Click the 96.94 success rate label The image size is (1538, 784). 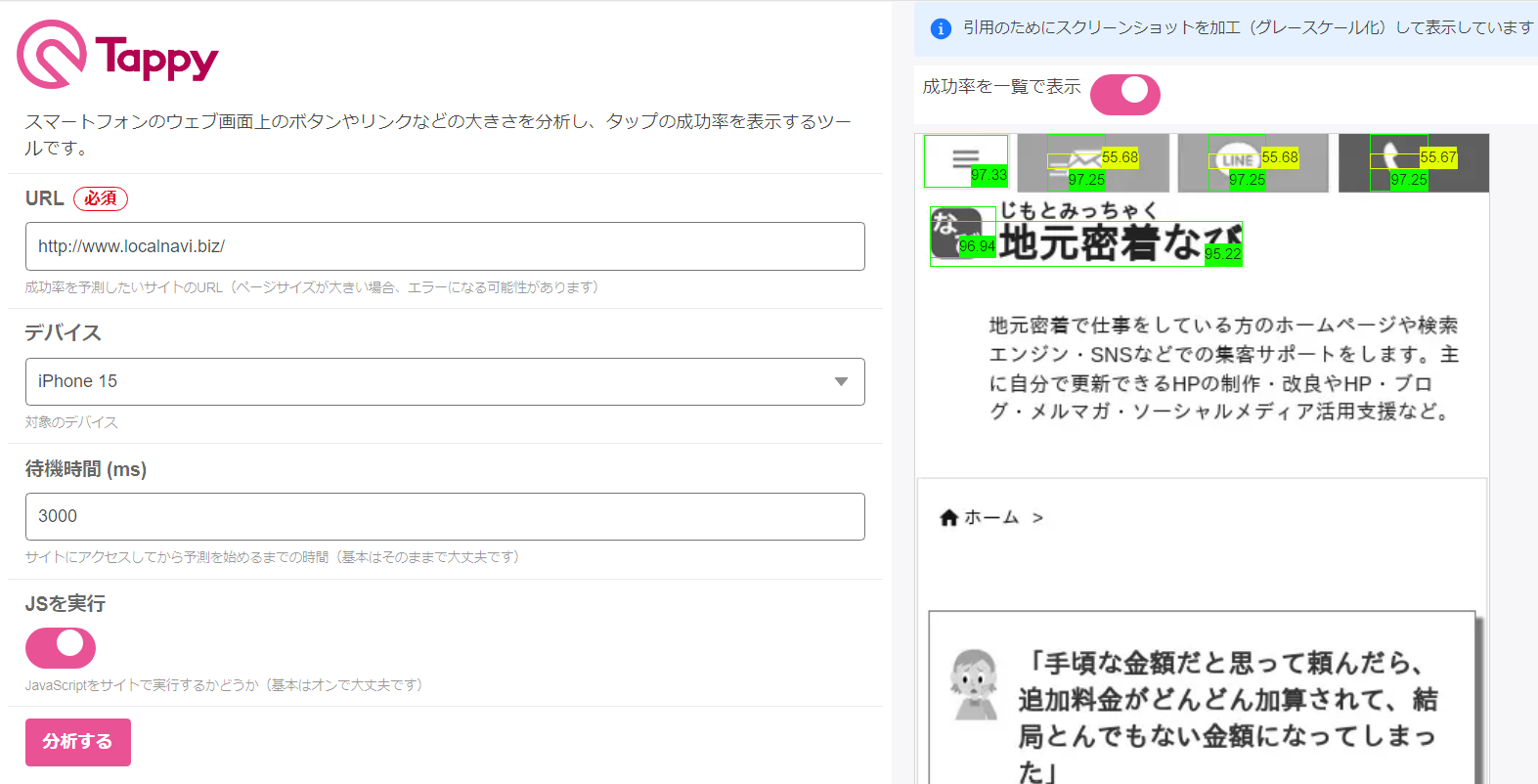(977, 246)
